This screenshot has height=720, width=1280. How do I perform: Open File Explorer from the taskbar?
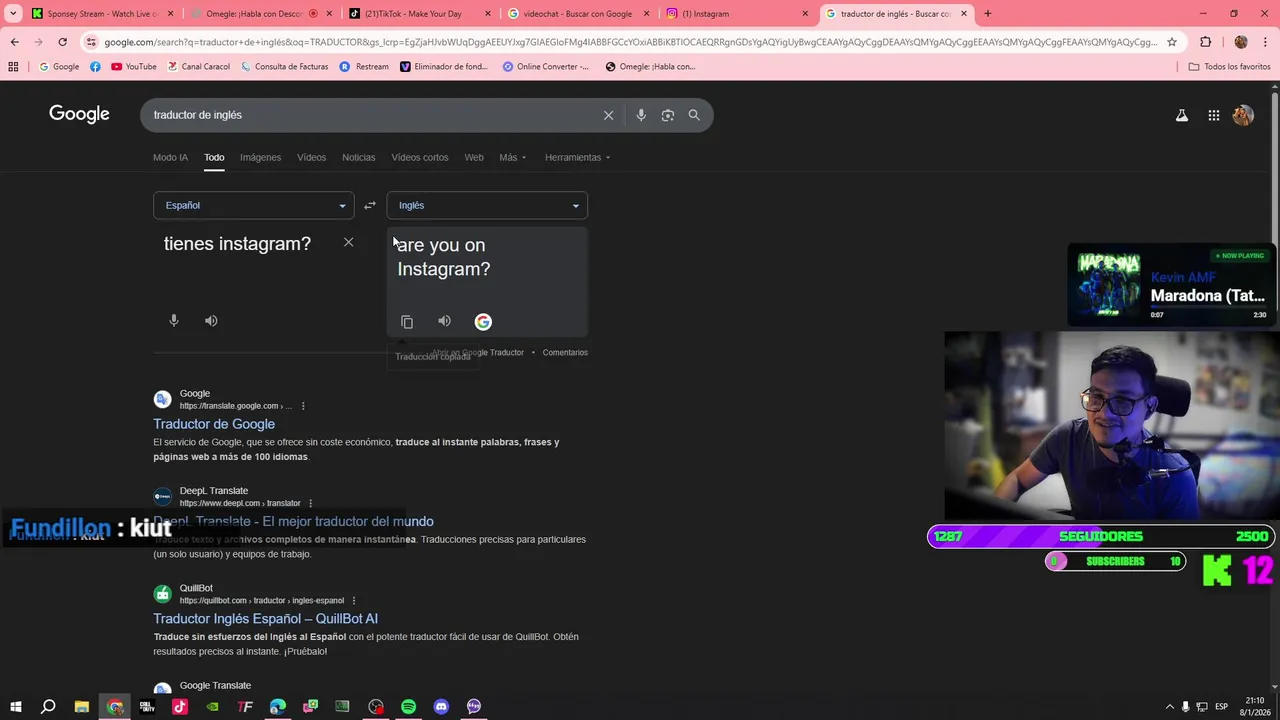(82, 706)
